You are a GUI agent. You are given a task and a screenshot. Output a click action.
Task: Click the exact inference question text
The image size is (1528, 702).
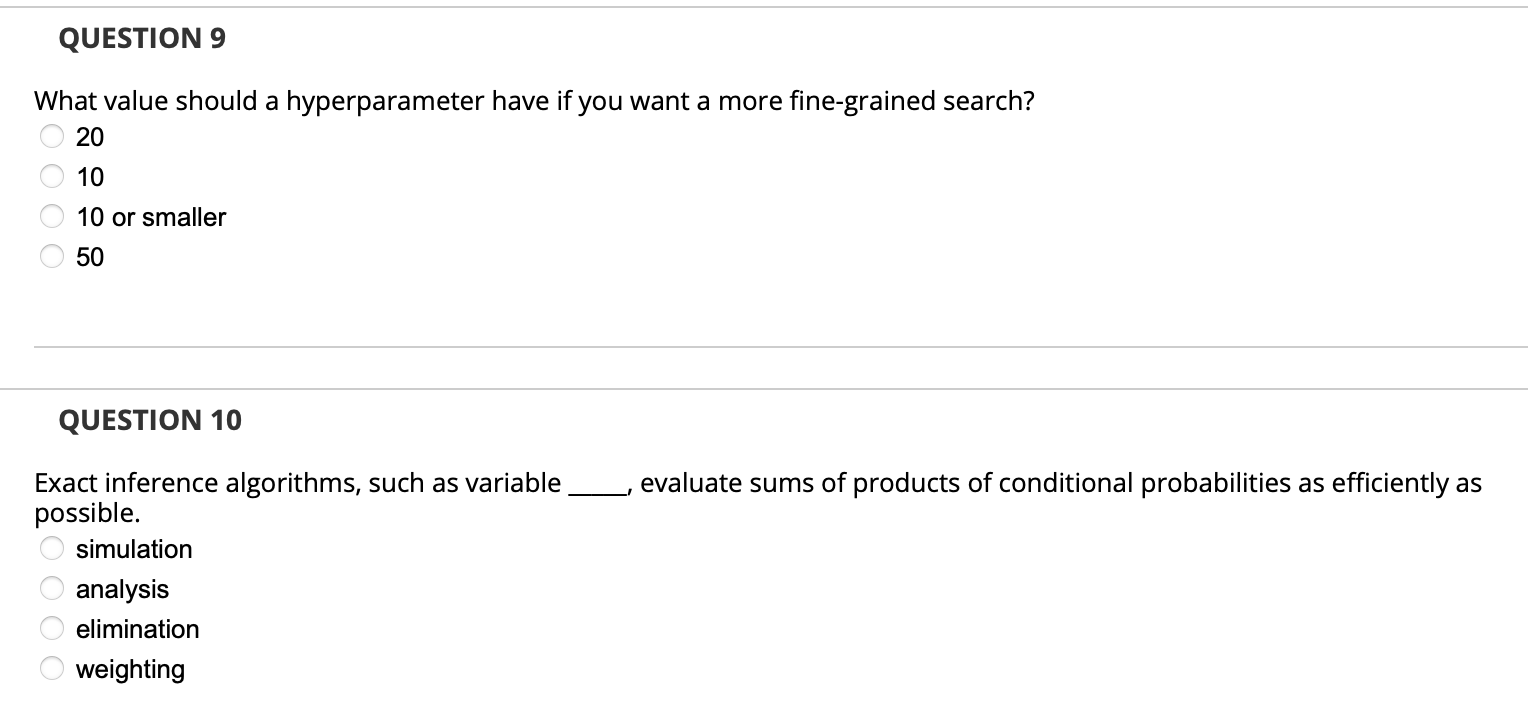(600, 482)
